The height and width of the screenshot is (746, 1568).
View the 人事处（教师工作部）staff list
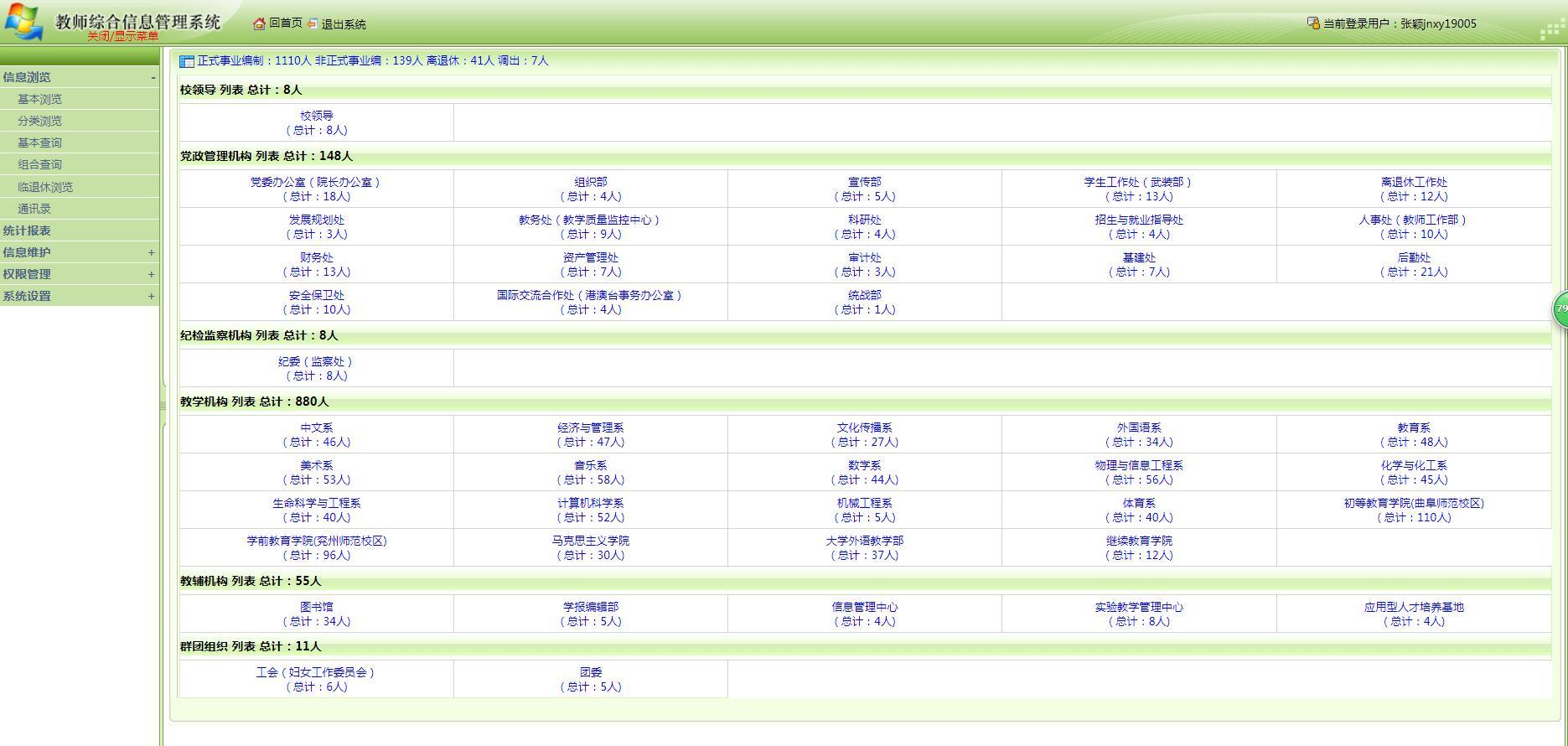(1413, 220)
